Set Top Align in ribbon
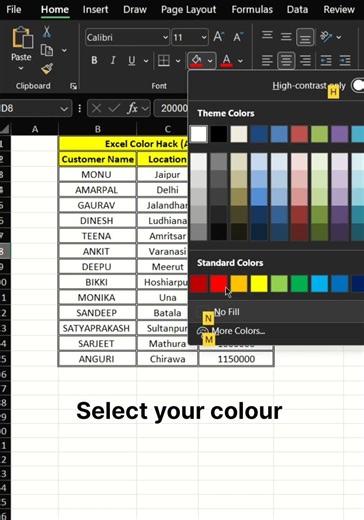Screen dimensions: 364x520 [267, 36]
